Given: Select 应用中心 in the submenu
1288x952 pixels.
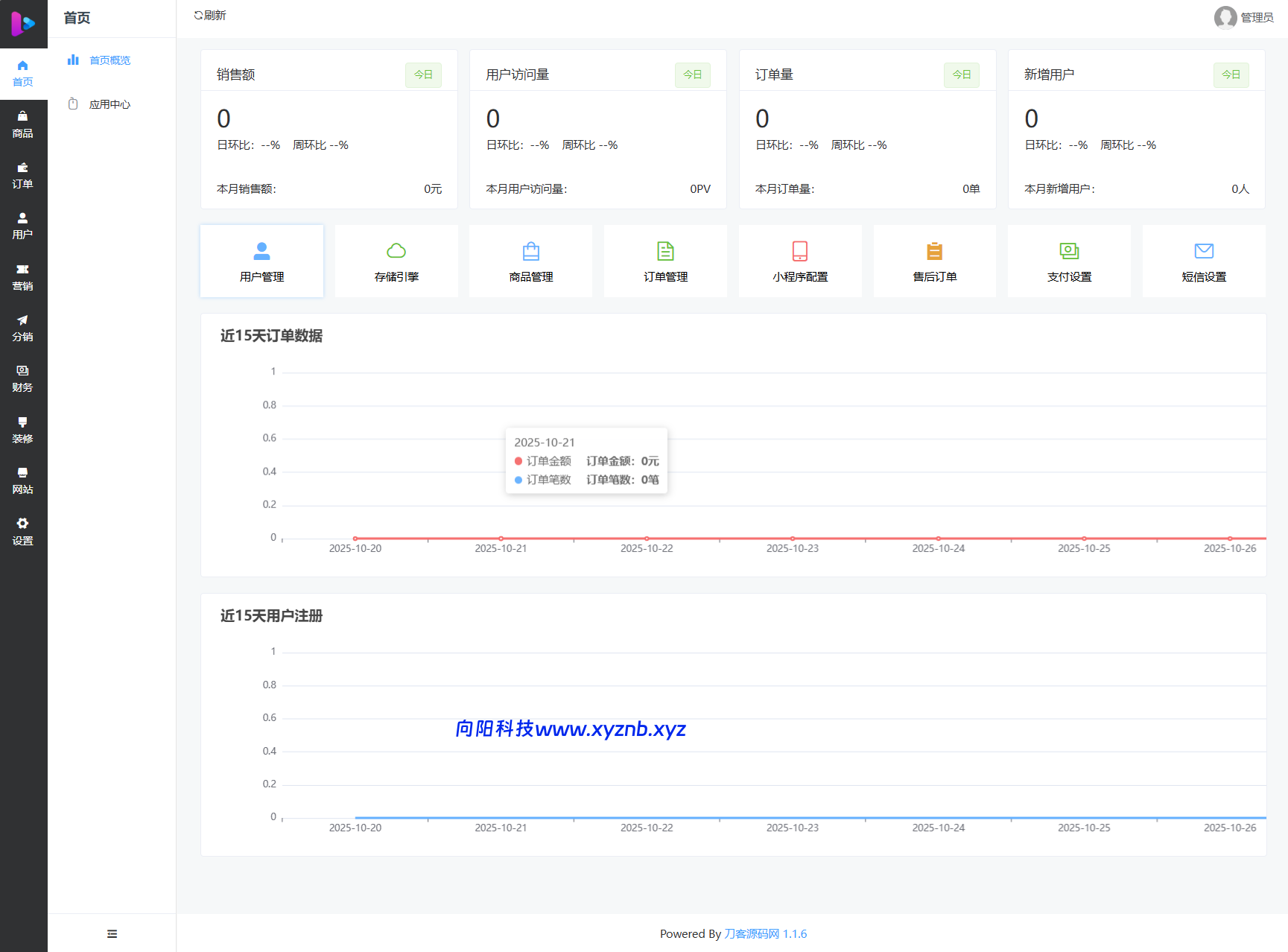Looking at the screenshot, I should point(110,104).
